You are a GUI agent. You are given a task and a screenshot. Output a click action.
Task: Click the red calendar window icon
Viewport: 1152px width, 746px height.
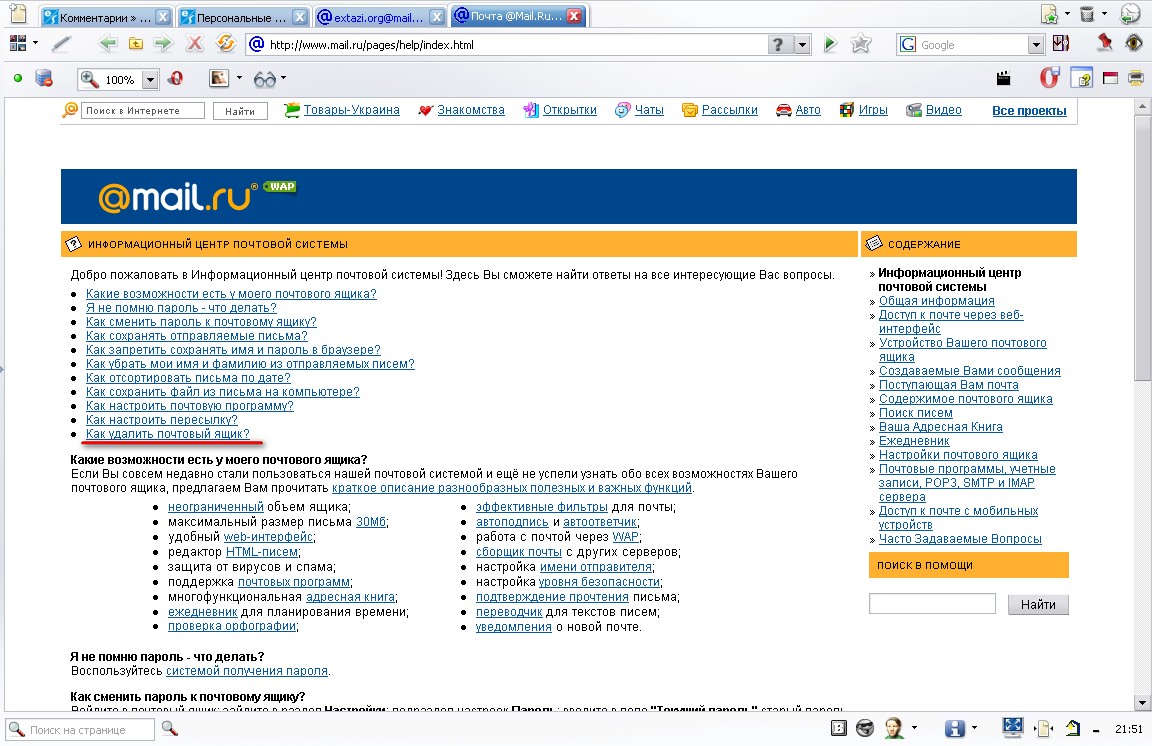(1110, 78)
